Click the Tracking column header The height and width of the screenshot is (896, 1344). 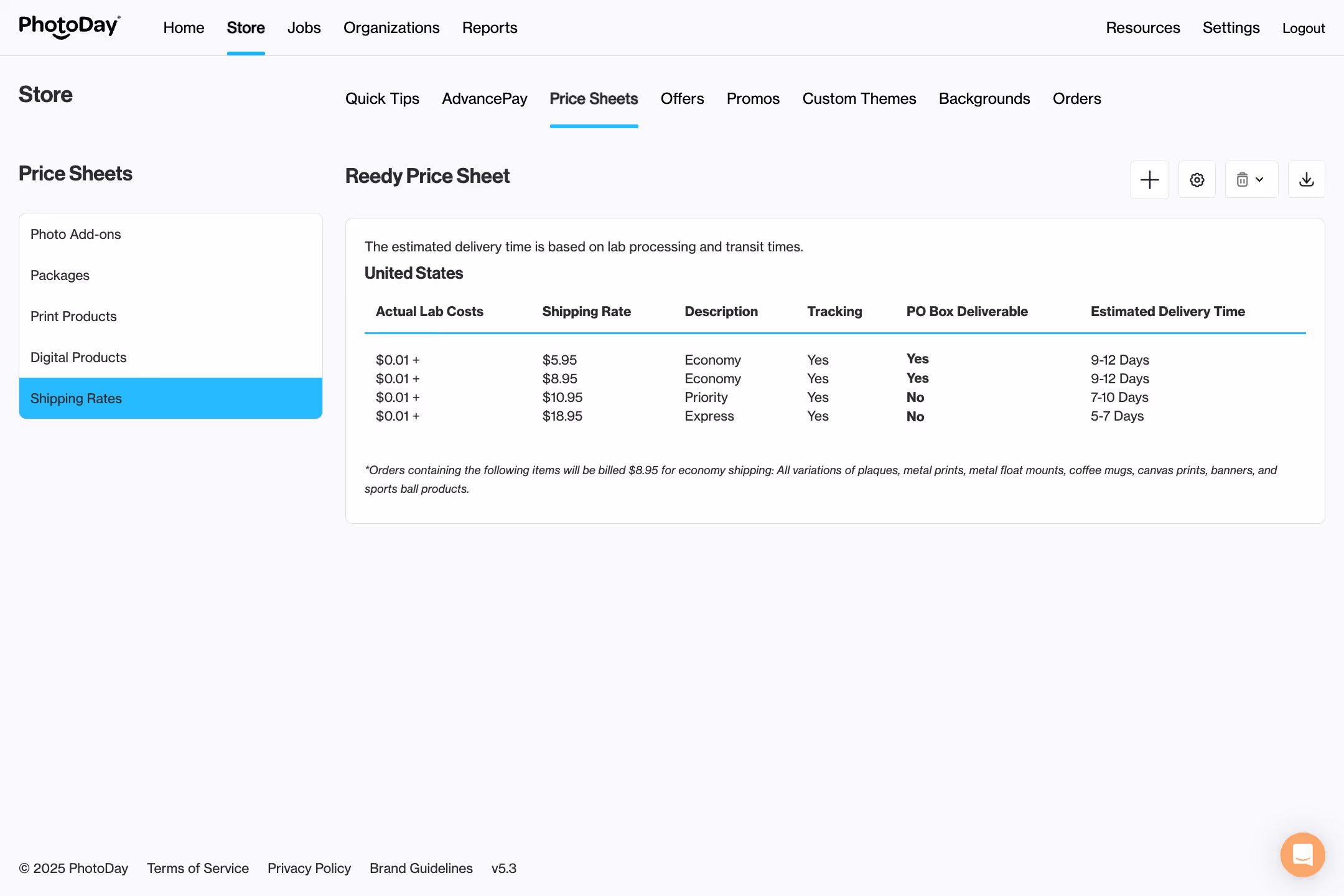pos(834,311)
